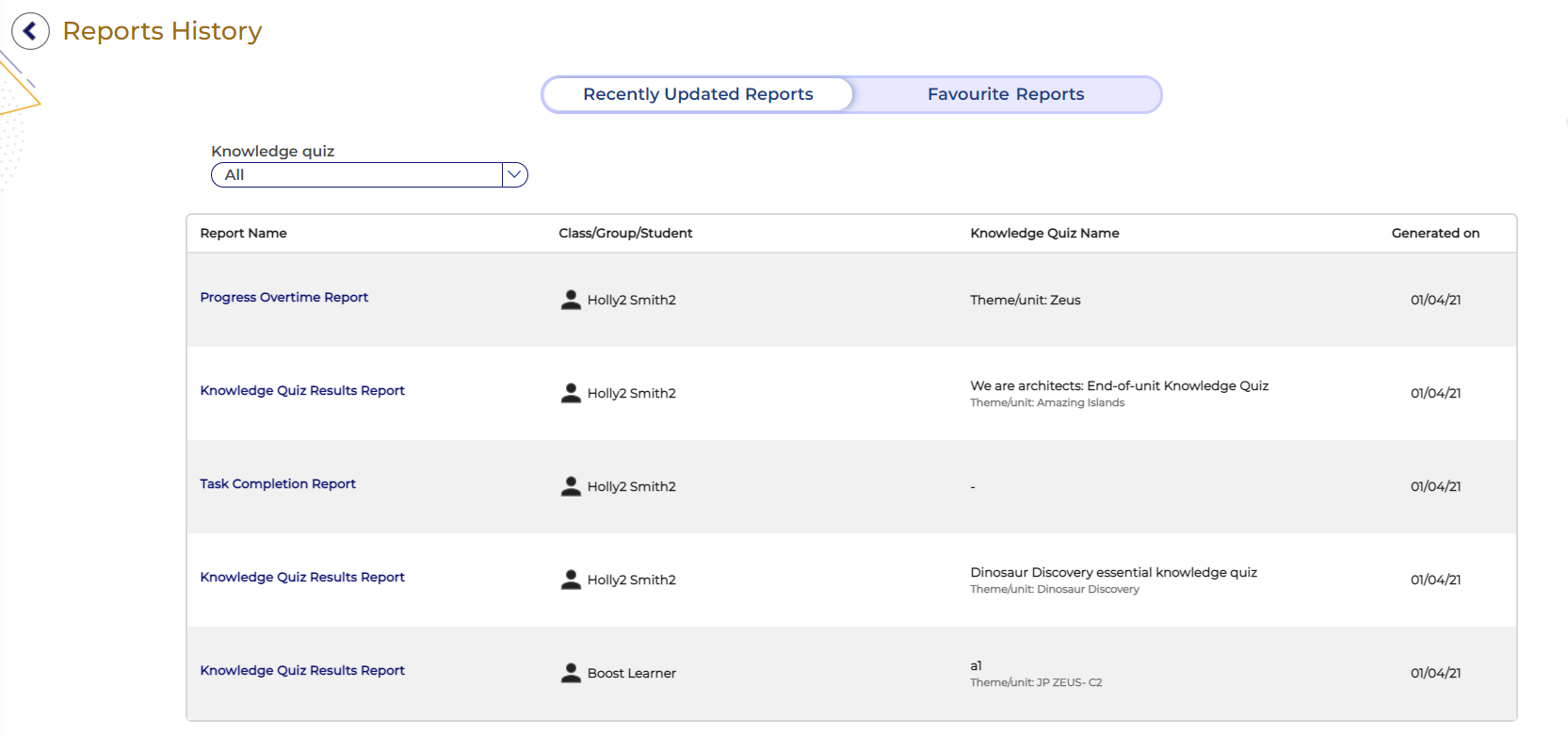Expand the Knowledge quiz dropdown arrow
1568x736 pixels.
(x=514, y=175)
